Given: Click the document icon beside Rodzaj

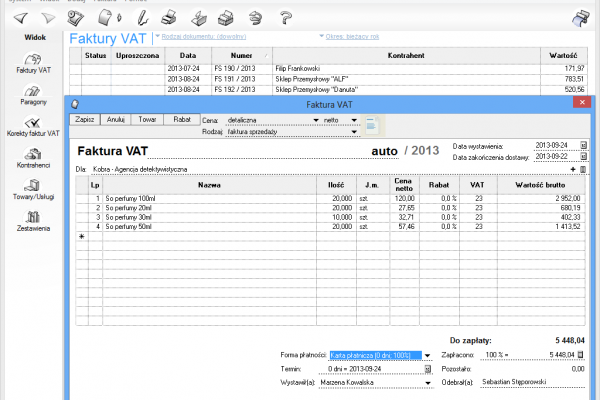Looking at the screenshot, I should (x=370, y=126).
